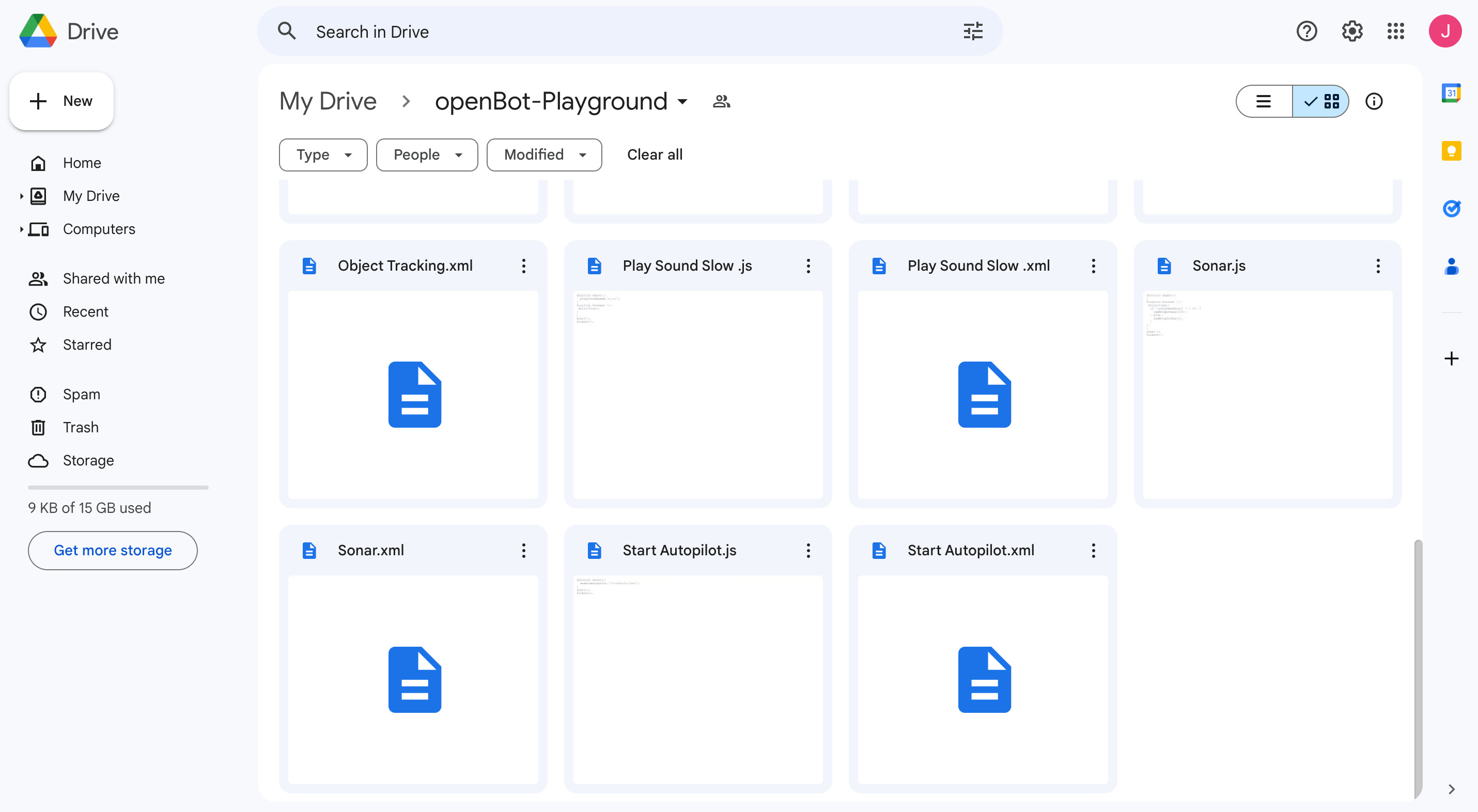The image size is (1478, 812).
Task: Open Start Autopilot.js thumbnail
Action: pos(698,680)
